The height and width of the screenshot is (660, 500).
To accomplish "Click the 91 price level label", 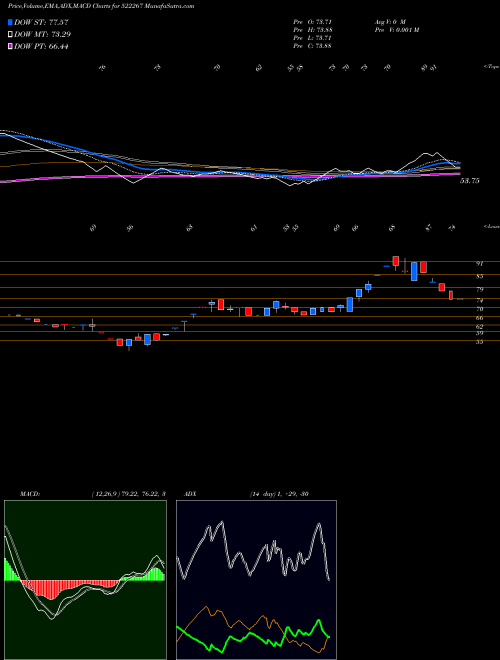I will [479, 263].
